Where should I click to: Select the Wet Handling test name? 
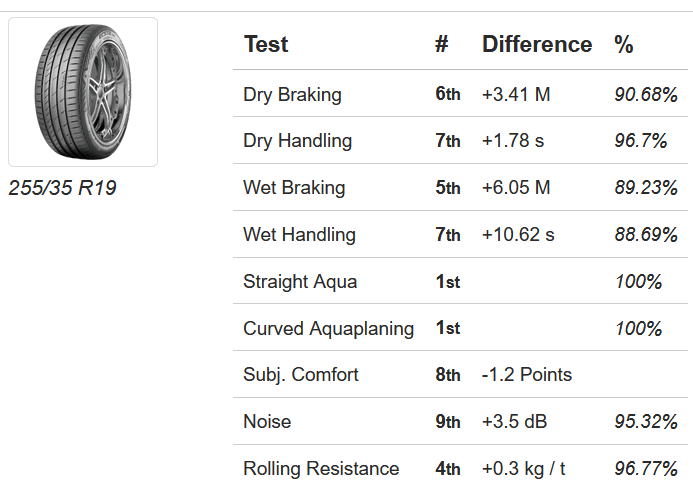(299, 235)
